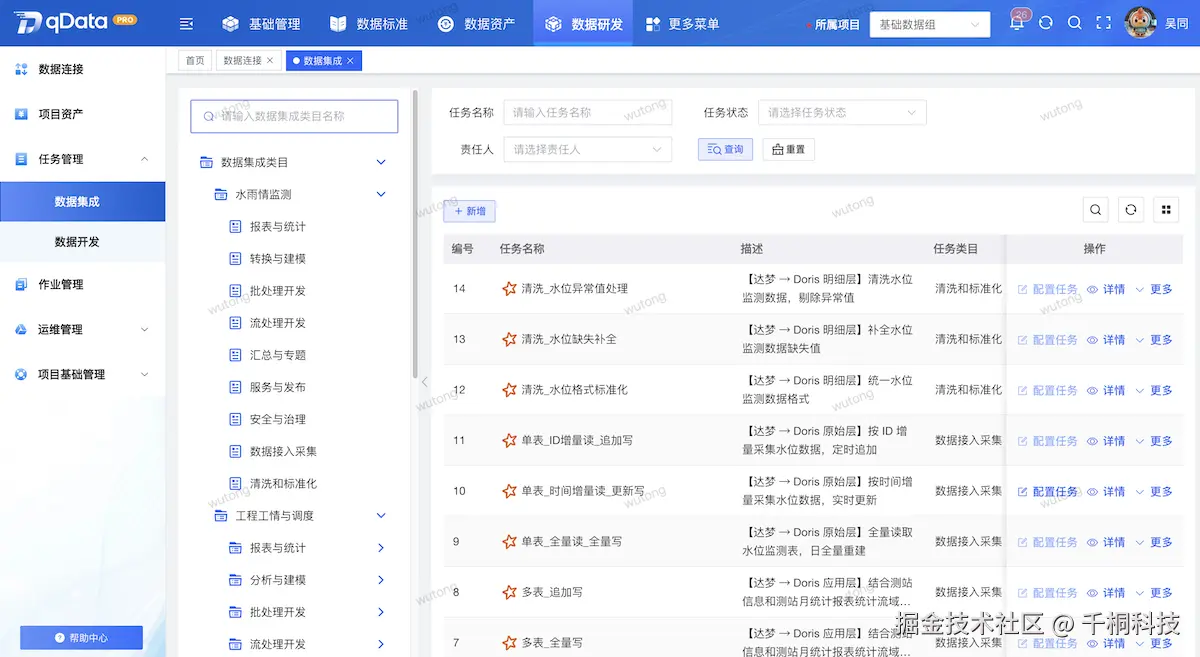
Task: Click the refresh icon in the top bar
Action: click(x=1046, y=21)
